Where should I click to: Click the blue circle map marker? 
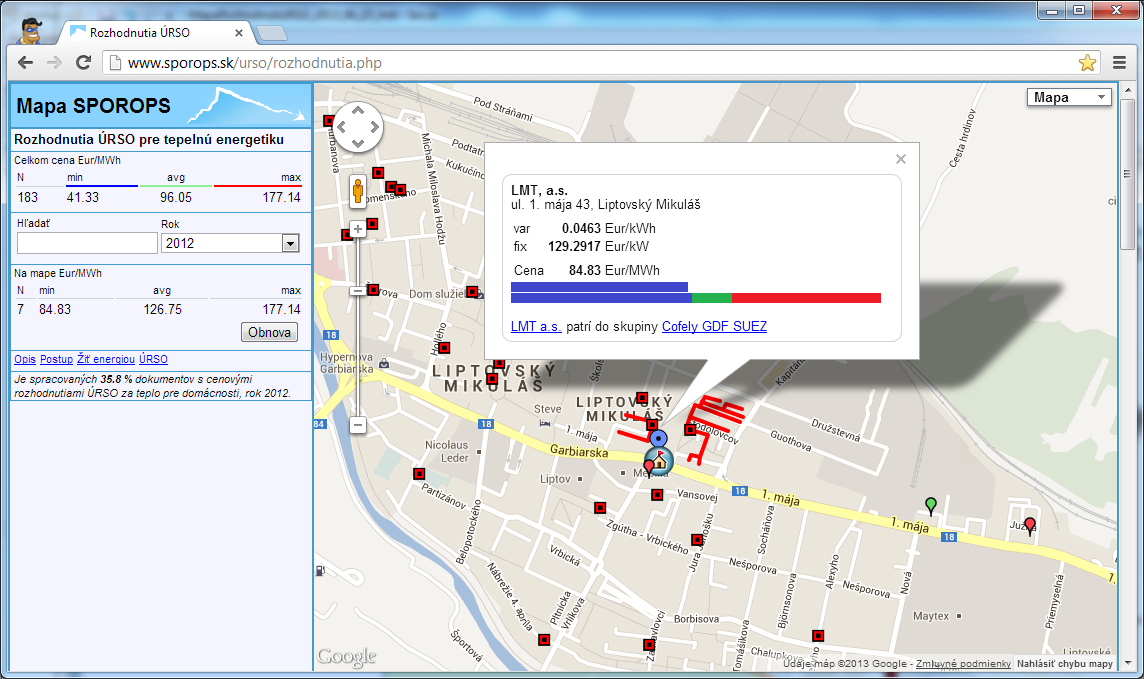tap(658, 438)
